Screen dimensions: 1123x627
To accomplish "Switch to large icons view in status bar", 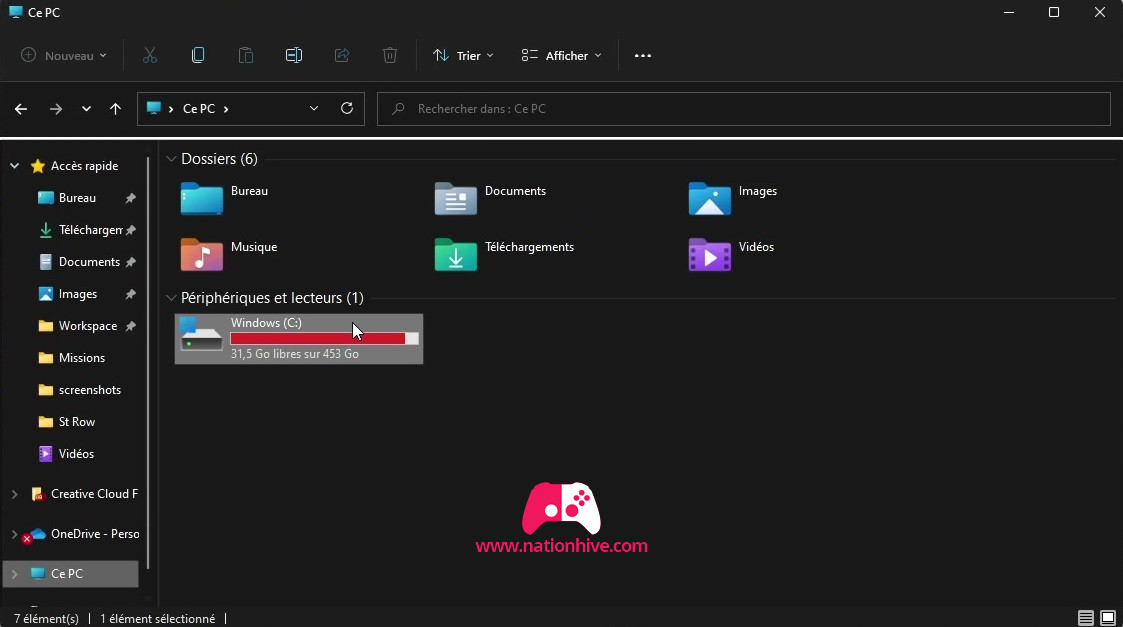I will (x=1108, y=618).
